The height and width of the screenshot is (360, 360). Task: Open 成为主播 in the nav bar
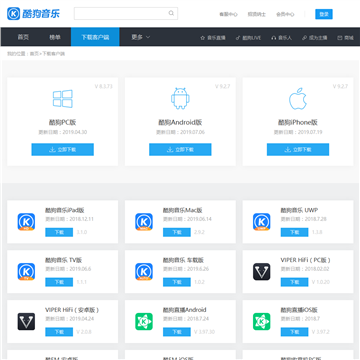(315, 38)
